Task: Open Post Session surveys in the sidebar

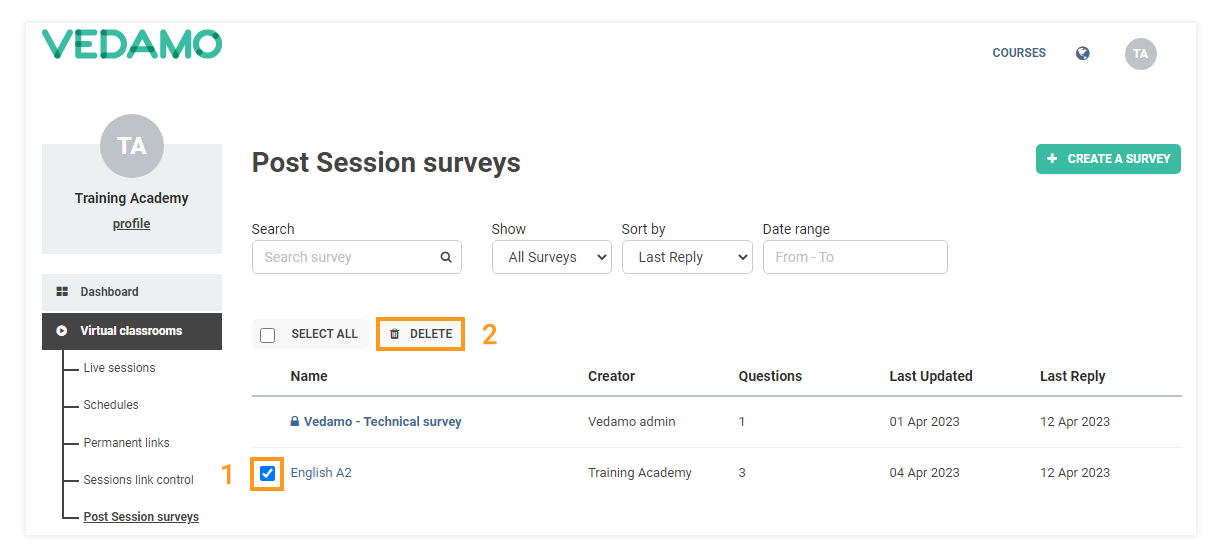Action: 141,517
